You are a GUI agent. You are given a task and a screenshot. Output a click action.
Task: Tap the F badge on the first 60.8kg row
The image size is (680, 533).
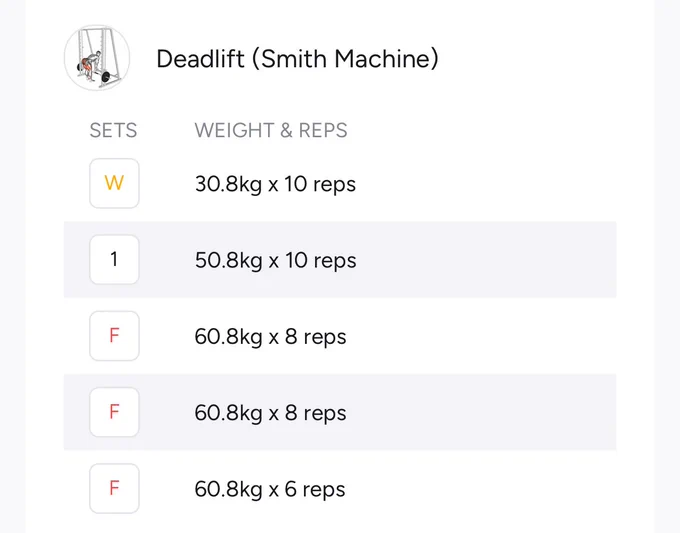[114, 336]
